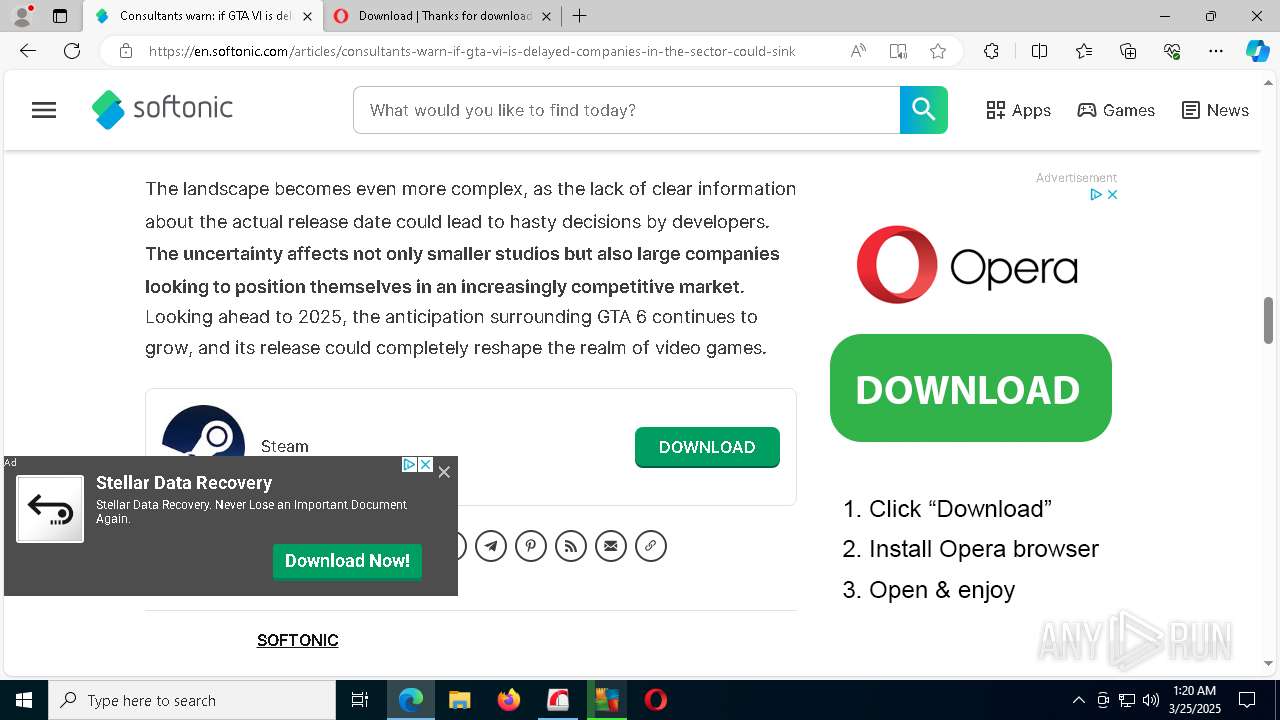Image resolution: width=1280 pixels, height=720 pixels.
Task: Click the search field on Softonic
Action: (627, 110)
